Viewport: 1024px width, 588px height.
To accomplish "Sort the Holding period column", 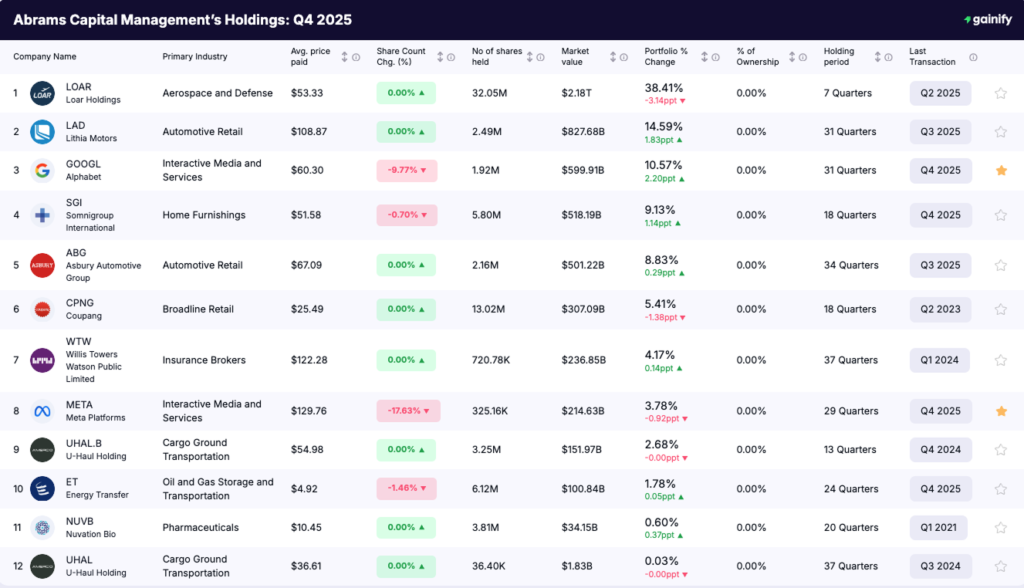I will point(878,55).
